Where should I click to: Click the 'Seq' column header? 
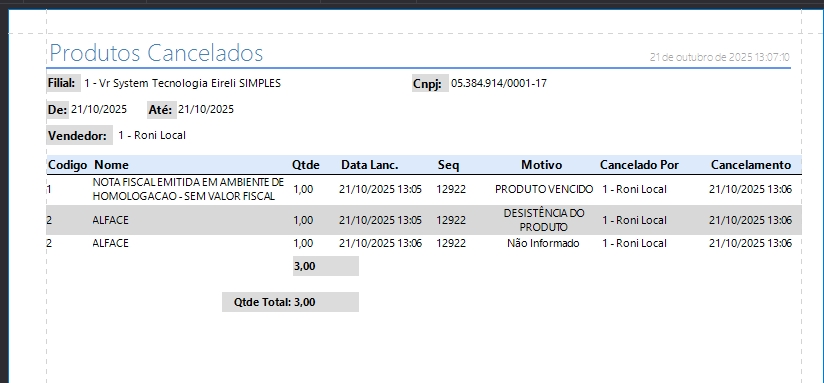[x=449, y=165]
